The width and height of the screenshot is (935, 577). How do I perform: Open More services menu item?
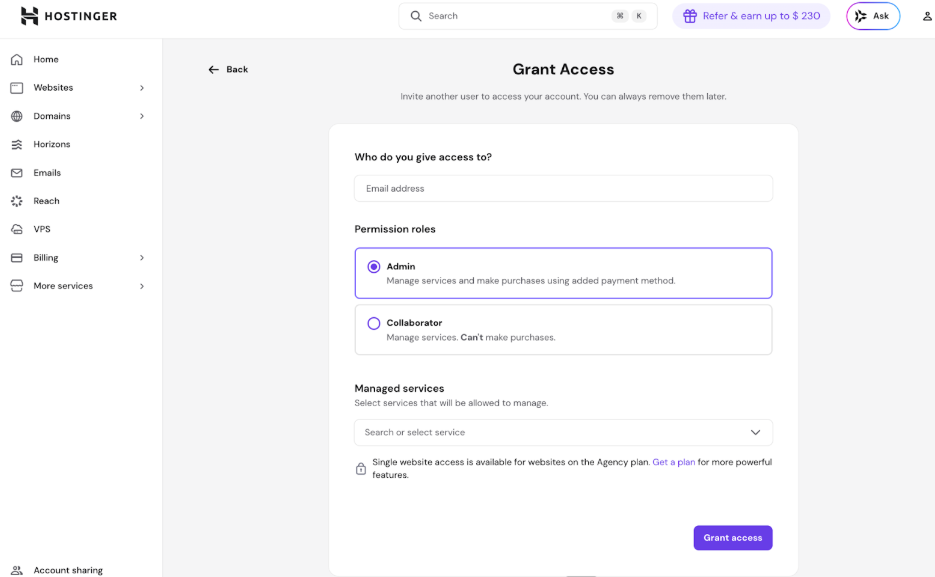point(63,286)
